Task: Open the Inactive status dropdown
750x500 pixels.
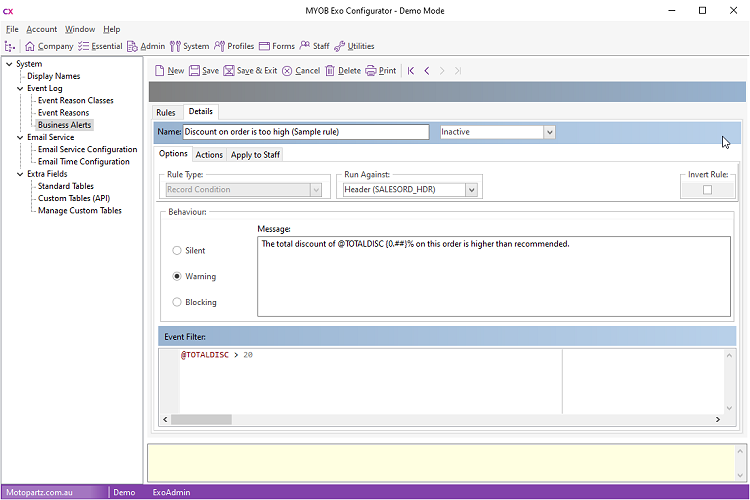Action: (x=550, y=132)
